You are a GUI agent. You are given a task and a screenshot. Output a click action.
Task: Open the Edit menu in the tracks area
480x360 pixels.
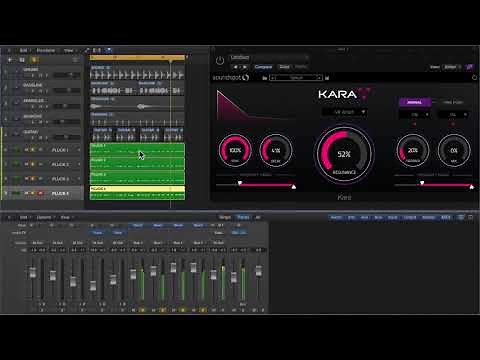coord(23,51)
